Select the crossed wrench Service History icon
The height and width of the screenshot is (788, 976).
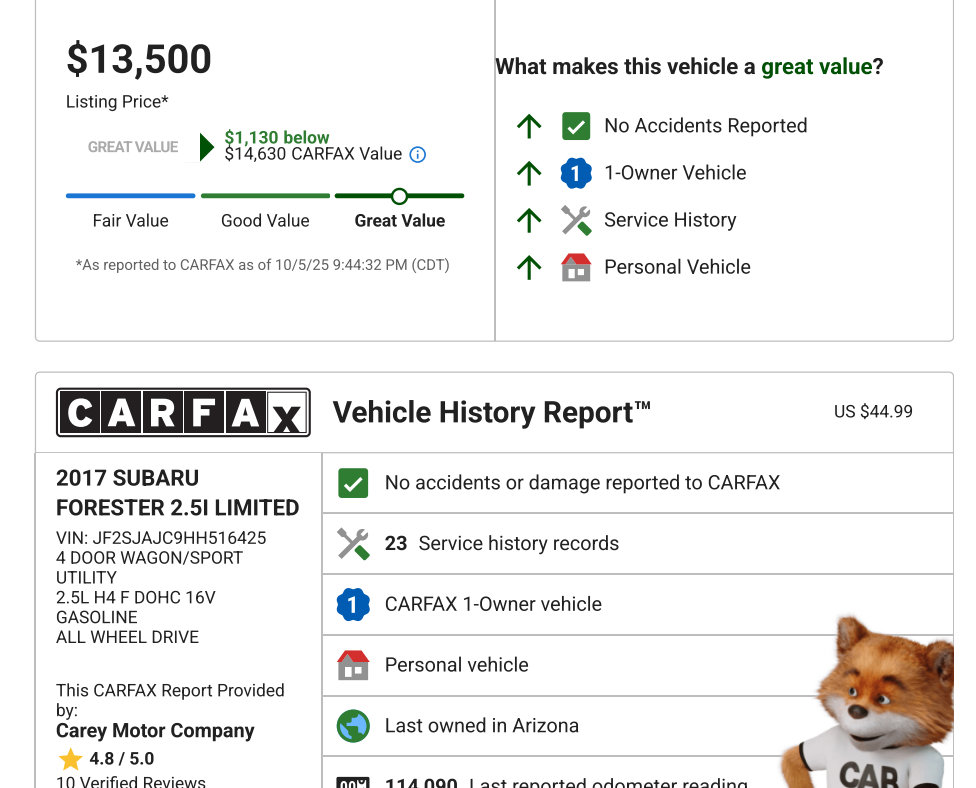(576, 219)
